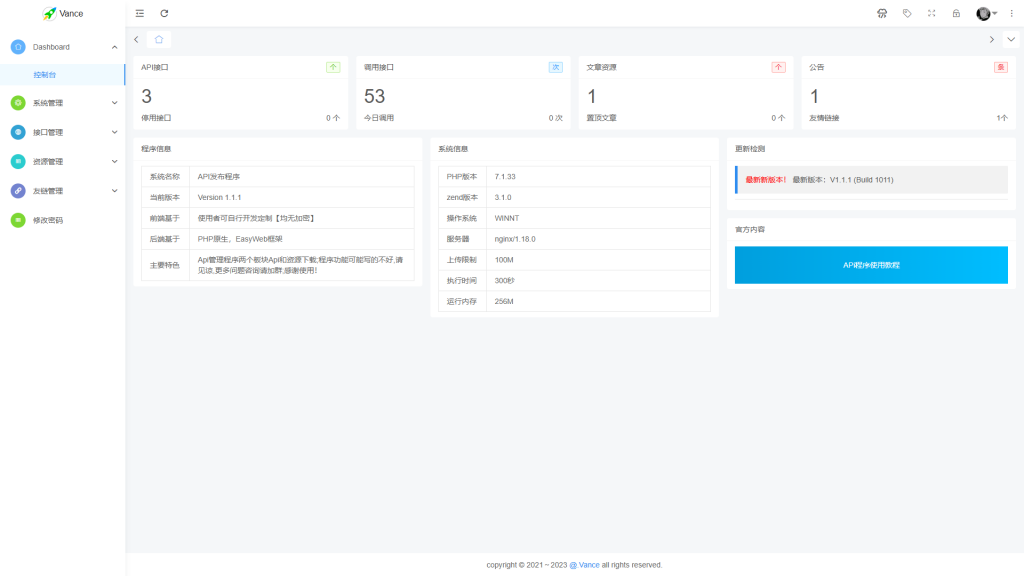1024x576 pixels.
Task: Expand the 接口管理 menu chevron
Action: [114, 132]
